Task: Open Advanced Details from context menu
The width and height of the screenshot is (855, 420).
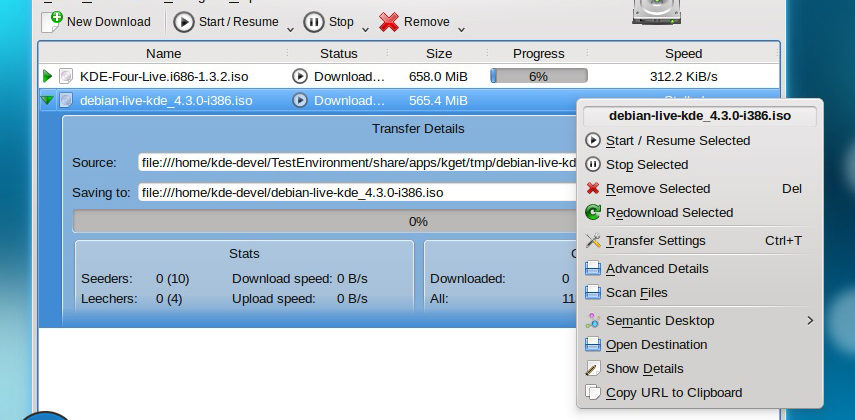Action: click(700, 269)
